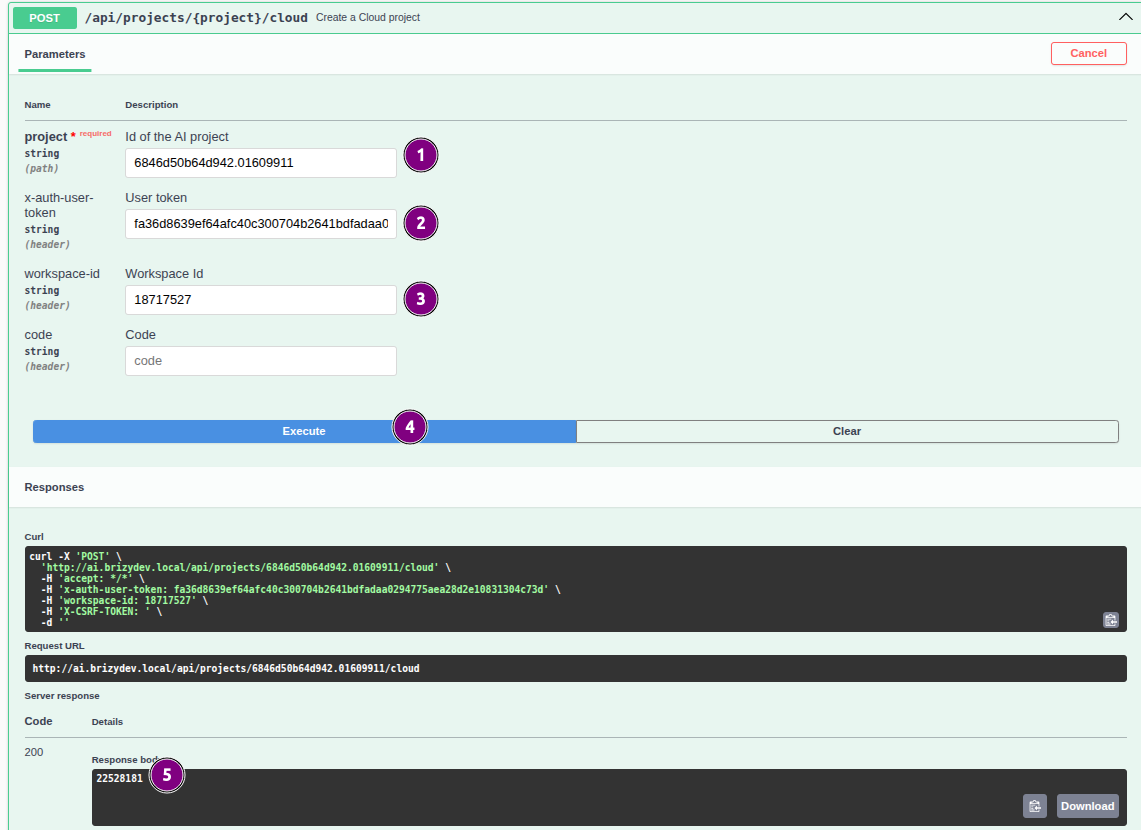Click the Request URL text box
The width and height of the screenshot is (1141, 830).
576,669
